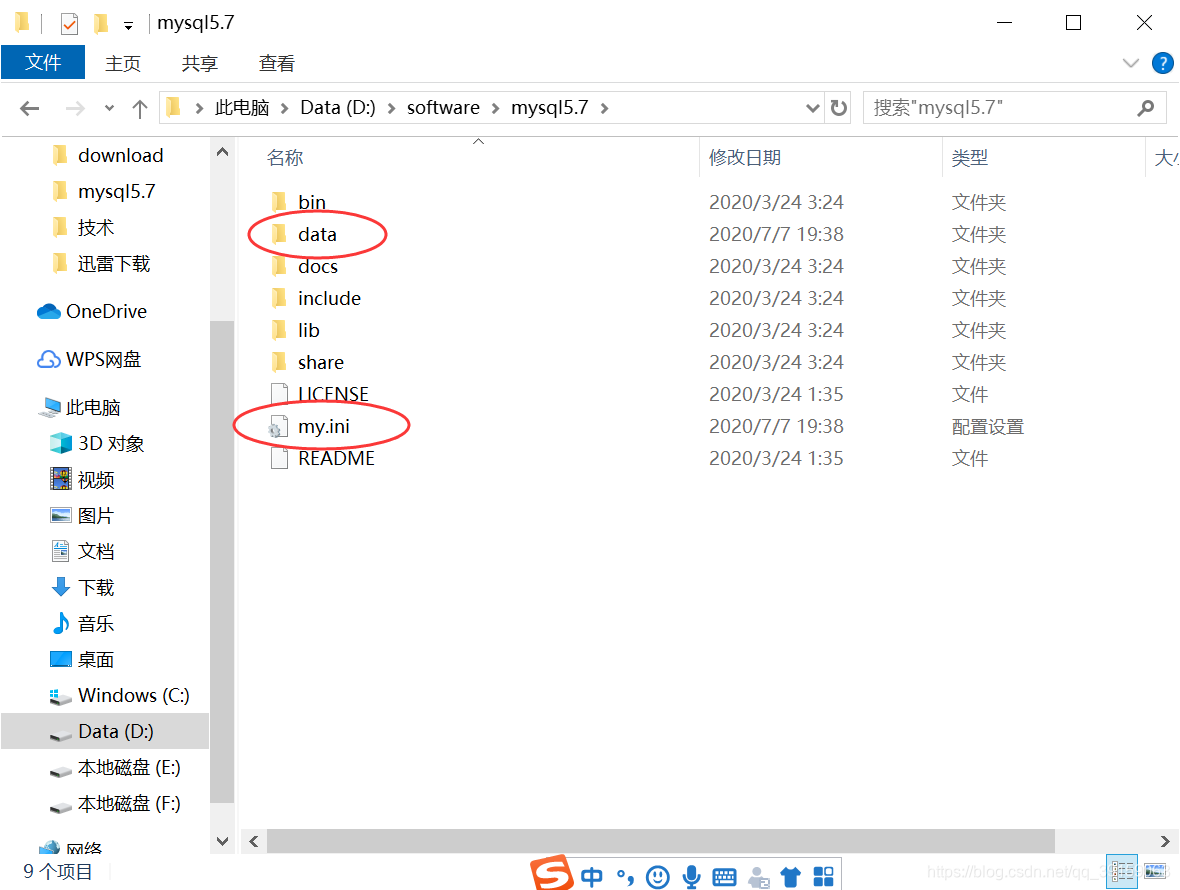Open Sogou input toolbox grid icon
1180x890 pixels.
823,876
